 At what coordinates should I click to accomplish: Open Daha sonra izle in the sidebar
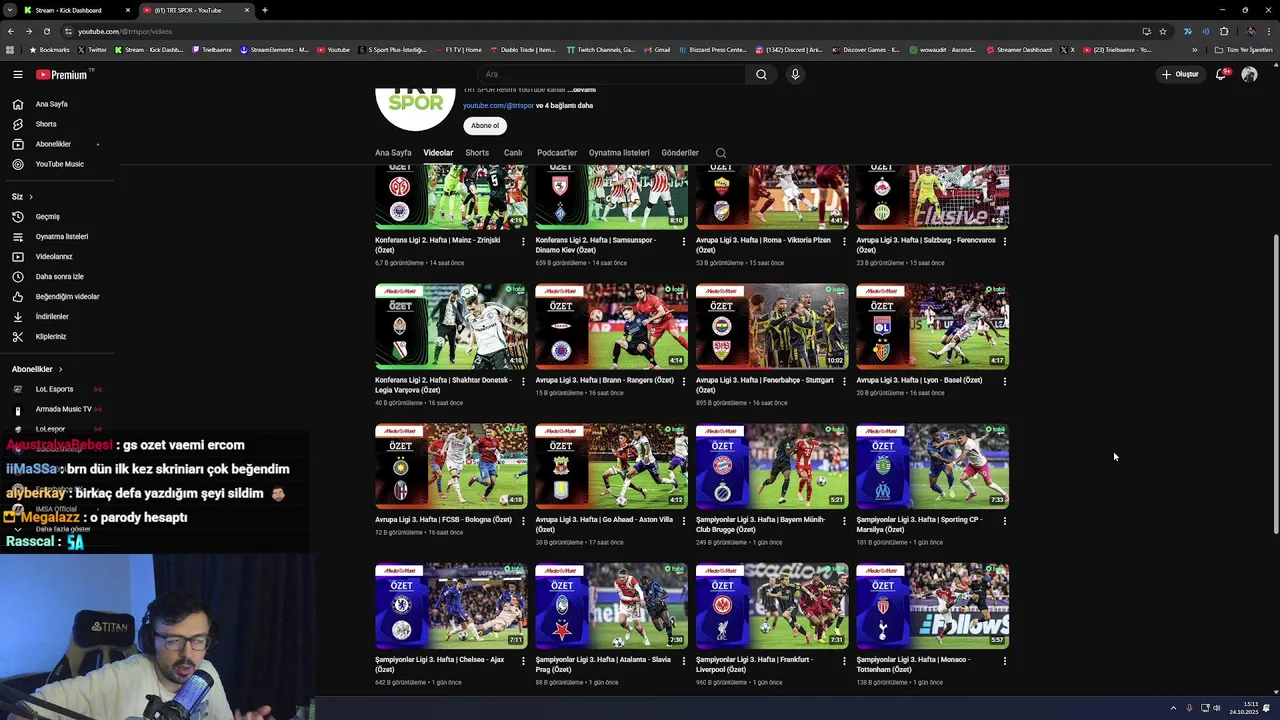(x=59, y=276)
